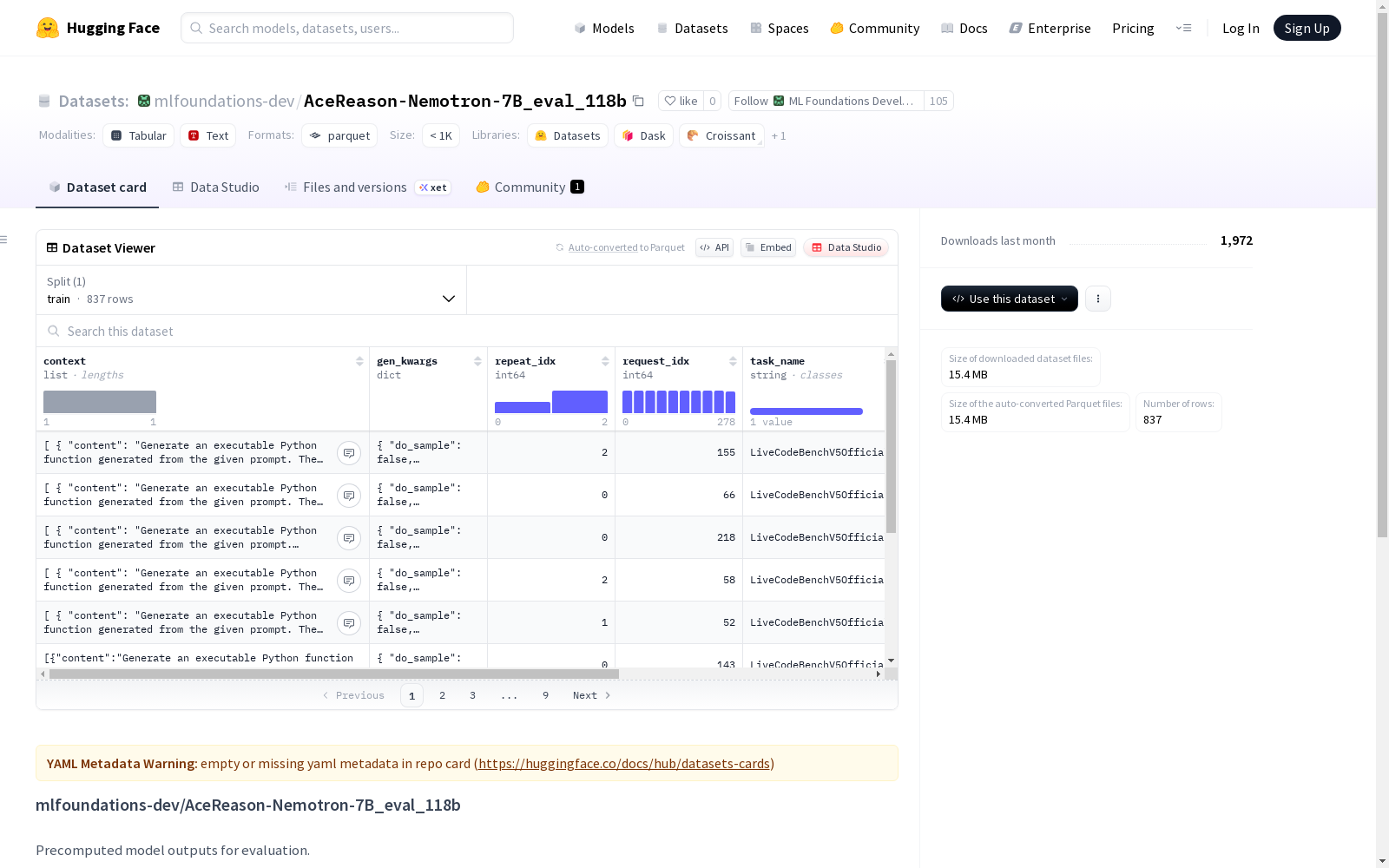Click the mlfoundations-dev organization avatar
This screenshot has width=1389, height=868.
coord(144,101)
